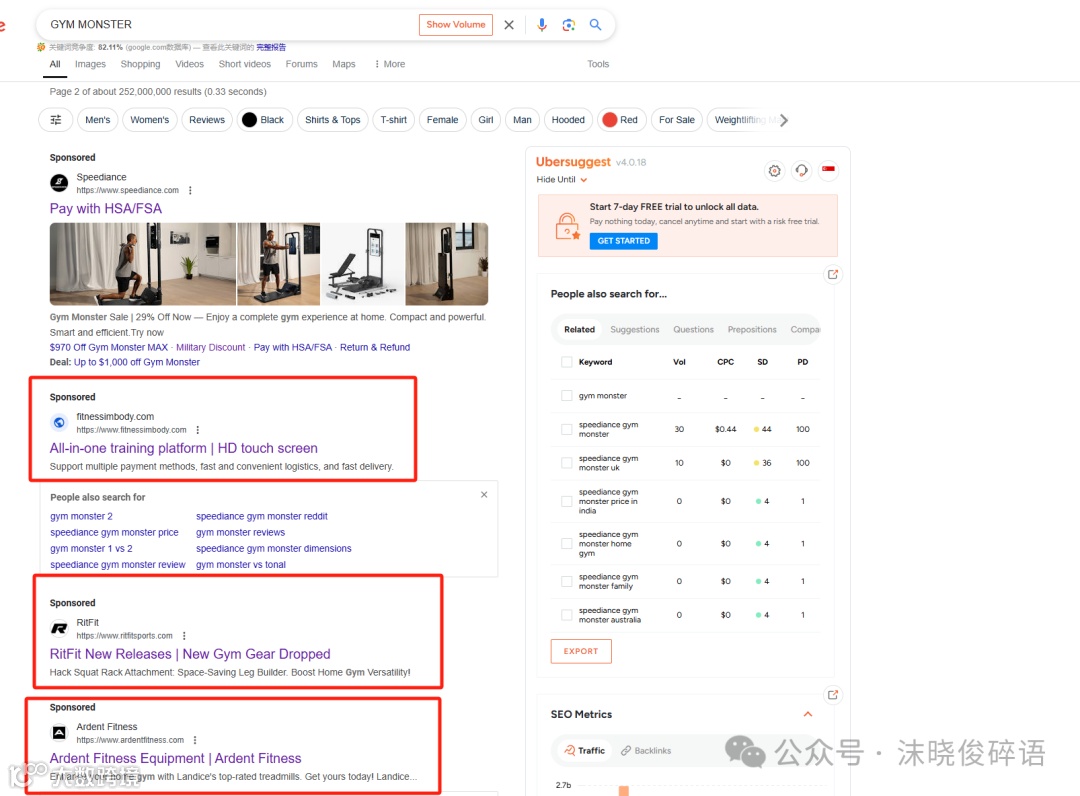Click the blue magnifier search icon
This screenshot has width=1080, height=796.
(595, 25)
